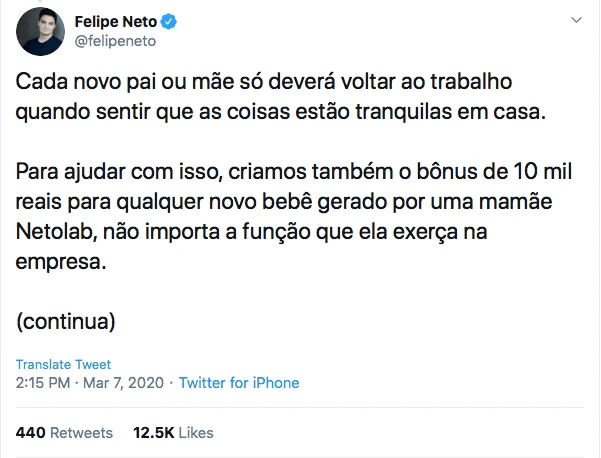This screenshot has width=601, height=458.
Task: Click the 12.5K like count number
Action: (153, 434)
